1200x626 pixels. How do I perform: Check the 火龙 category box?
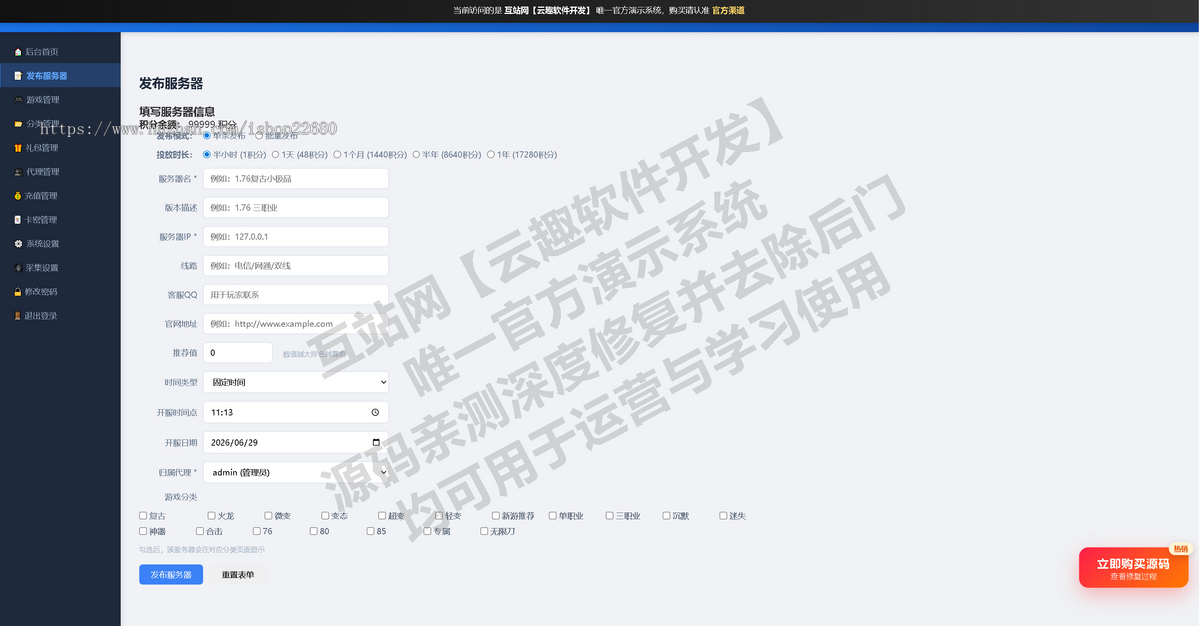point(212,516)
